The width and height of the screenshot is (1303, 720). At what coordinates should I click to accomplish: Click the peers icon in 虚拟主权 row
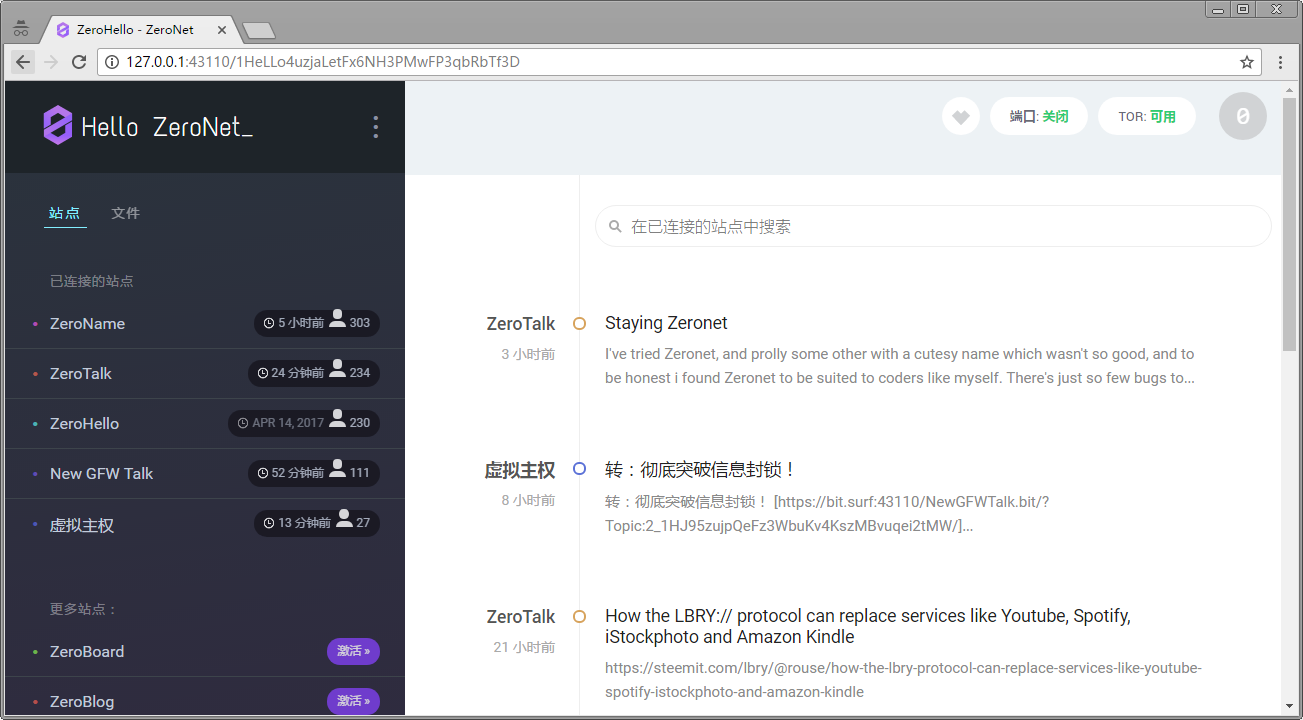tap(344, 519)
